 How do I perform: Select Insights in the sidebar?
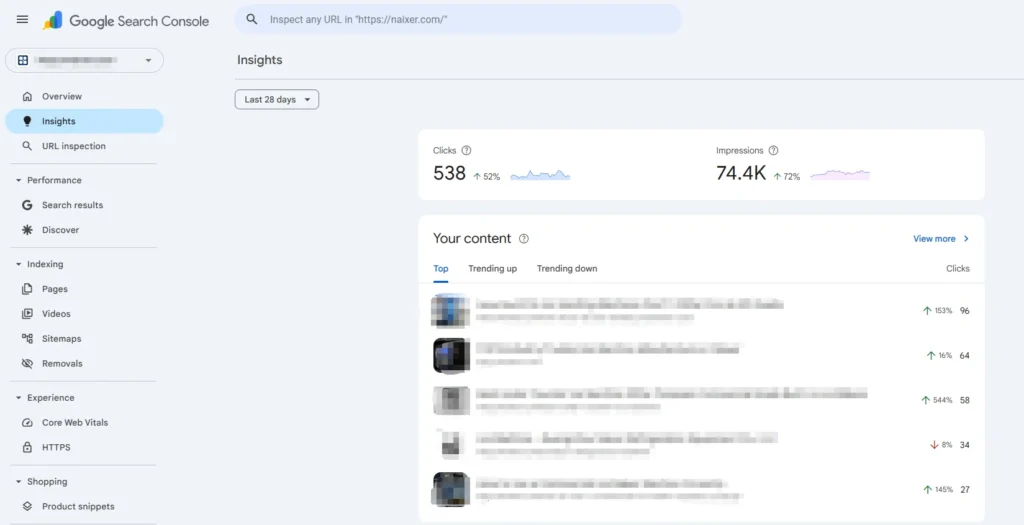point(84,121)
